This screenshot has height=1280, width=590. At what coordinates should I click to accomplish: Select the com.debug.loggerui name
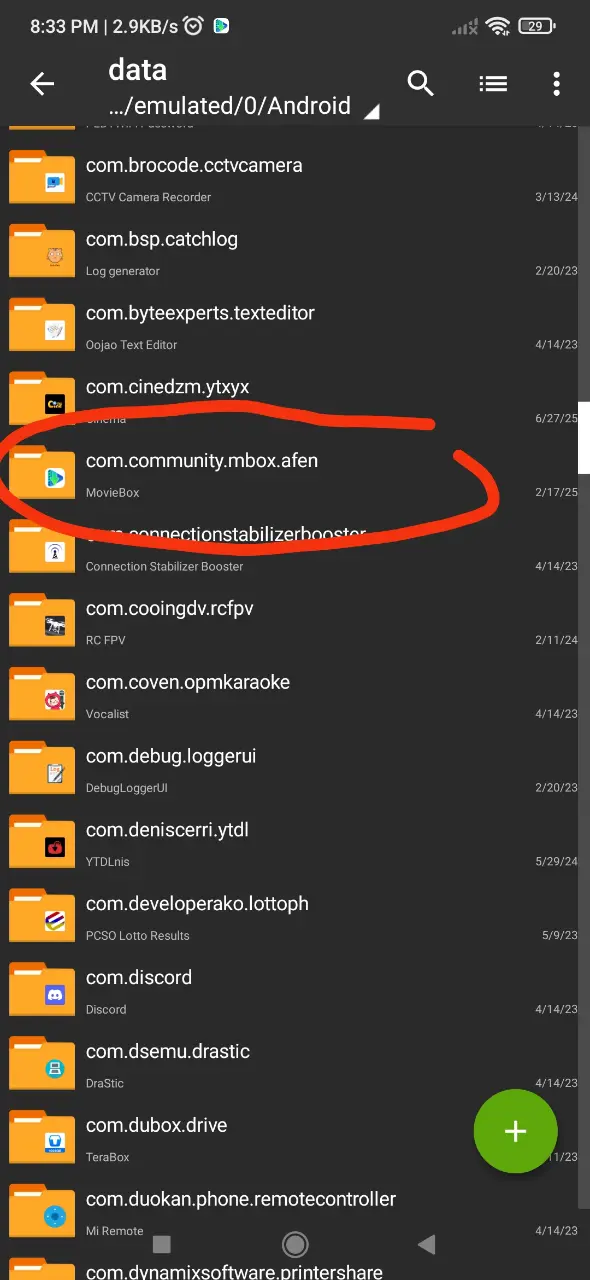pos(171,756)
